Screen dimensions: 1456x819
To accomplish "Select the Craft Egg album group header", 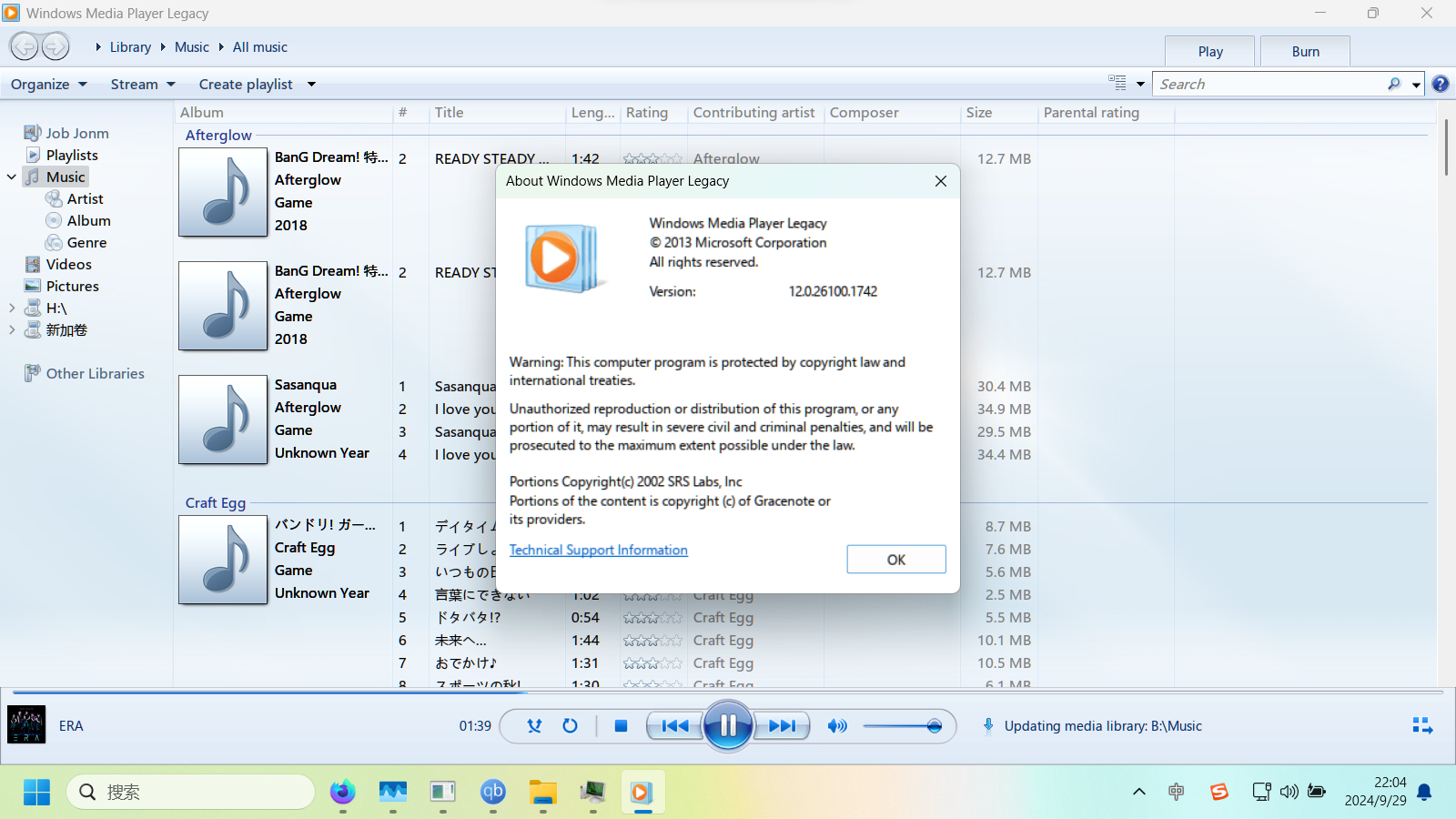I will pyautogui.click(x=216, y=502).
